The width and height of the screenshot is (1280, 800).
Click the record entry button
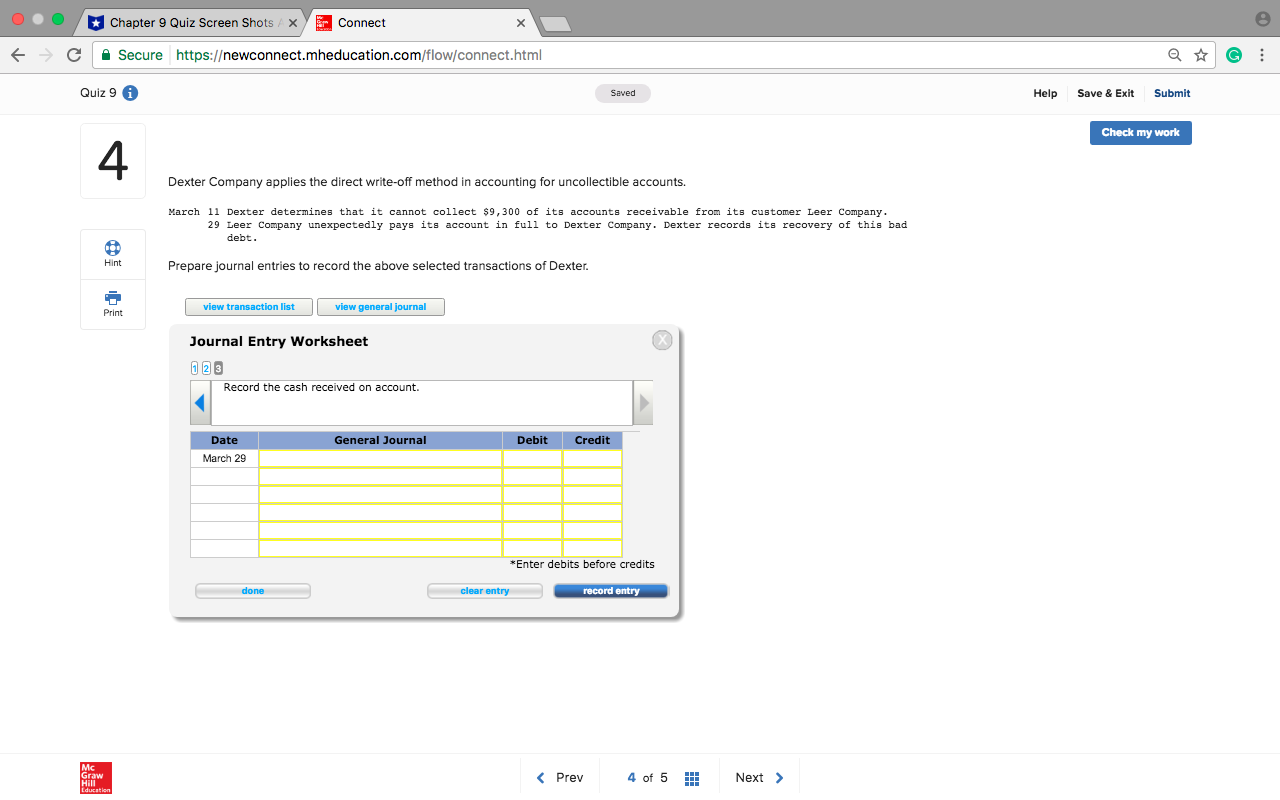point(610,590)
